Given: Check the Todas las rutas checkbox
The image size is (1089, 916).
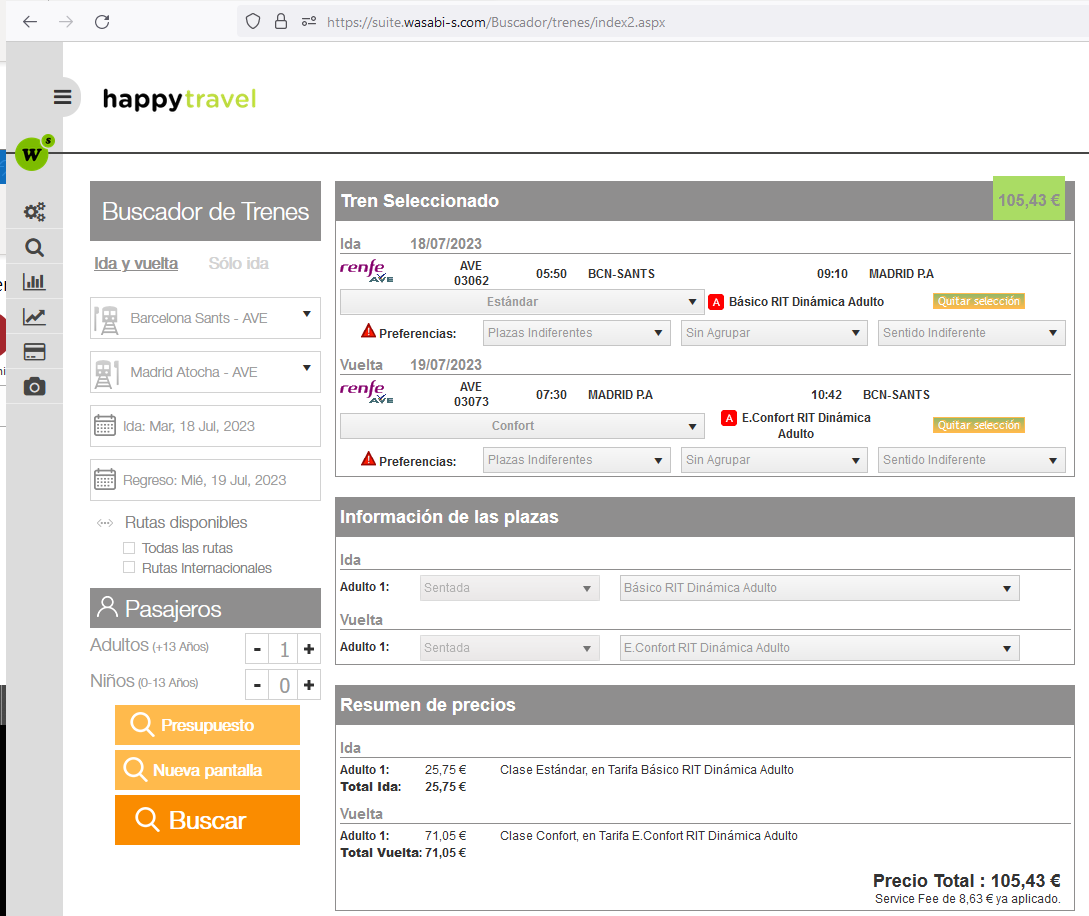Looking at the screenshot, I should tap(129, 548).
